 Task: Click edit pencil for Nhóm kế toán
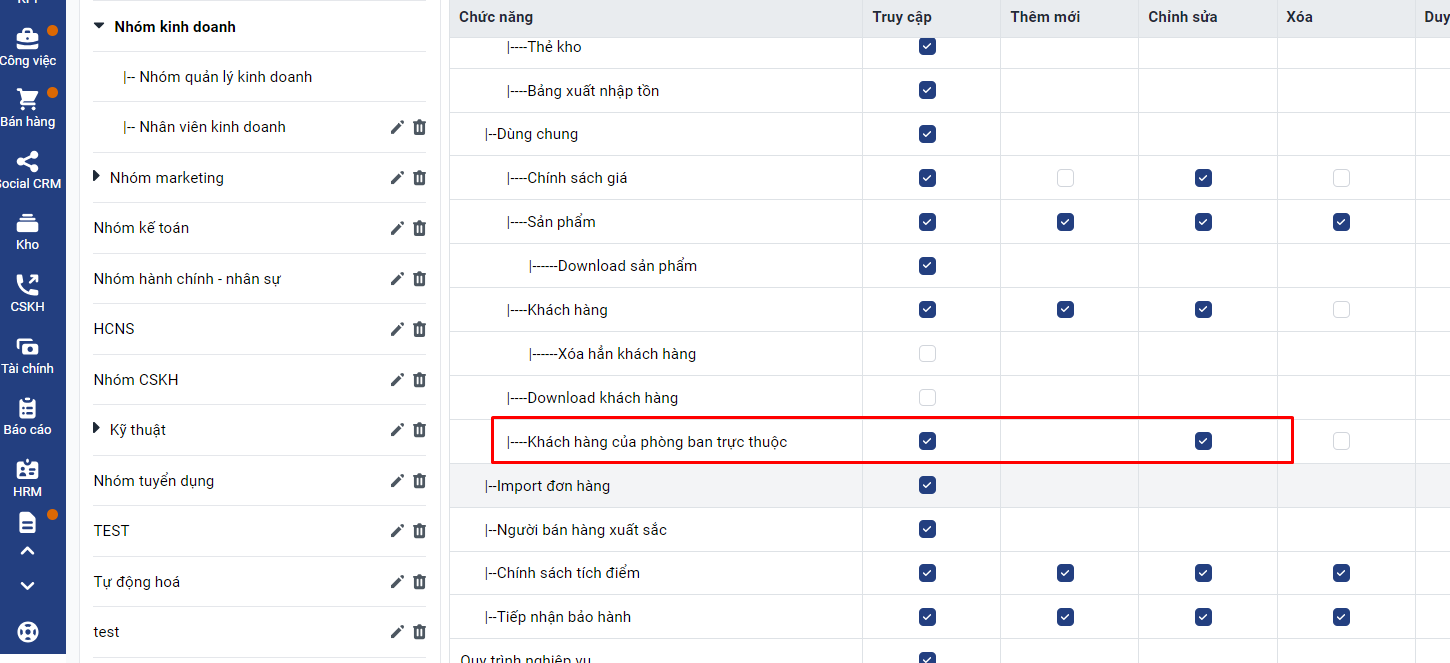point(397,228)
